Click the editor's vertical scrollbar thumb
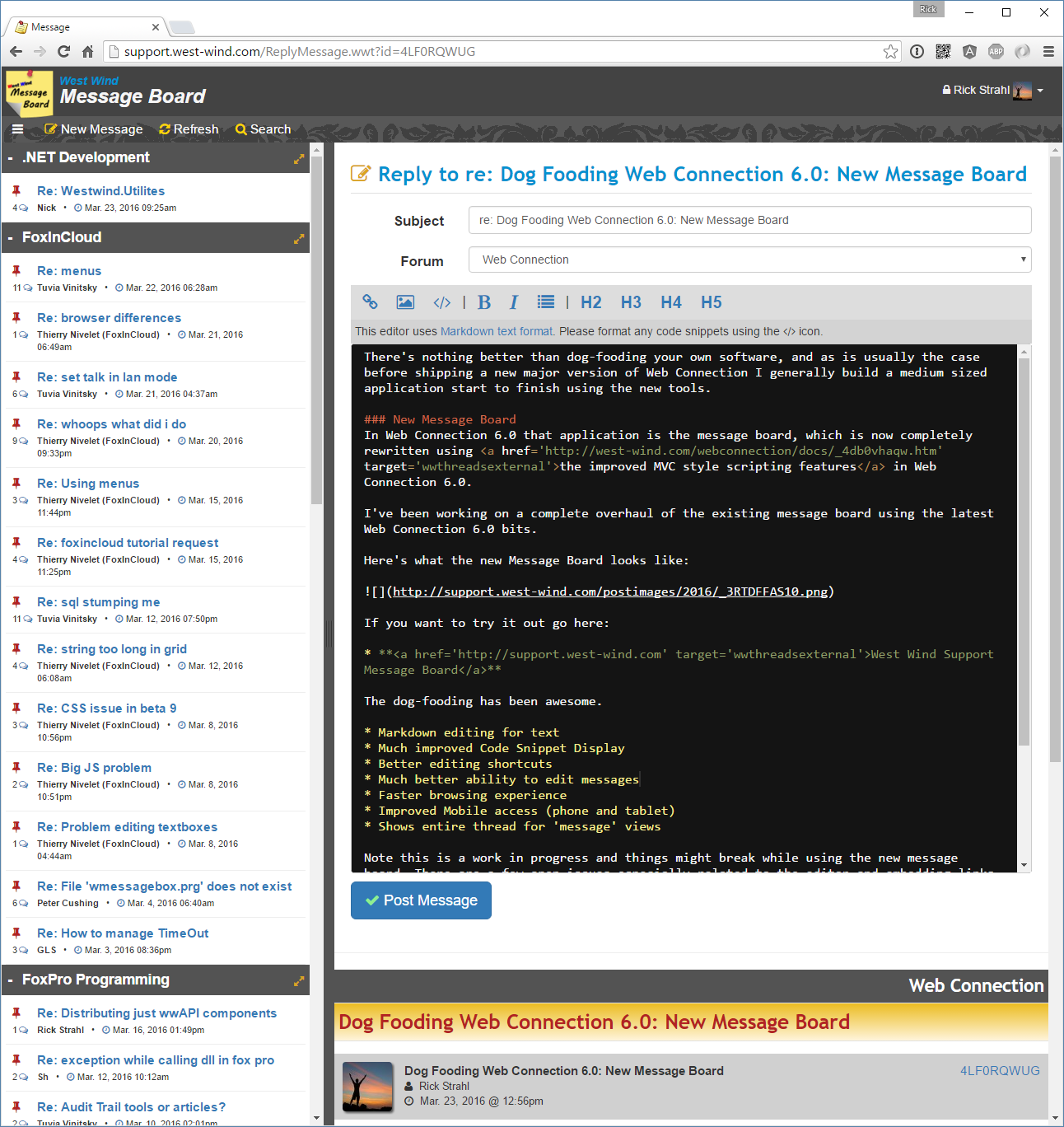The width and height of the screenshot is (1064, 1127). [x=1024, y=552]
